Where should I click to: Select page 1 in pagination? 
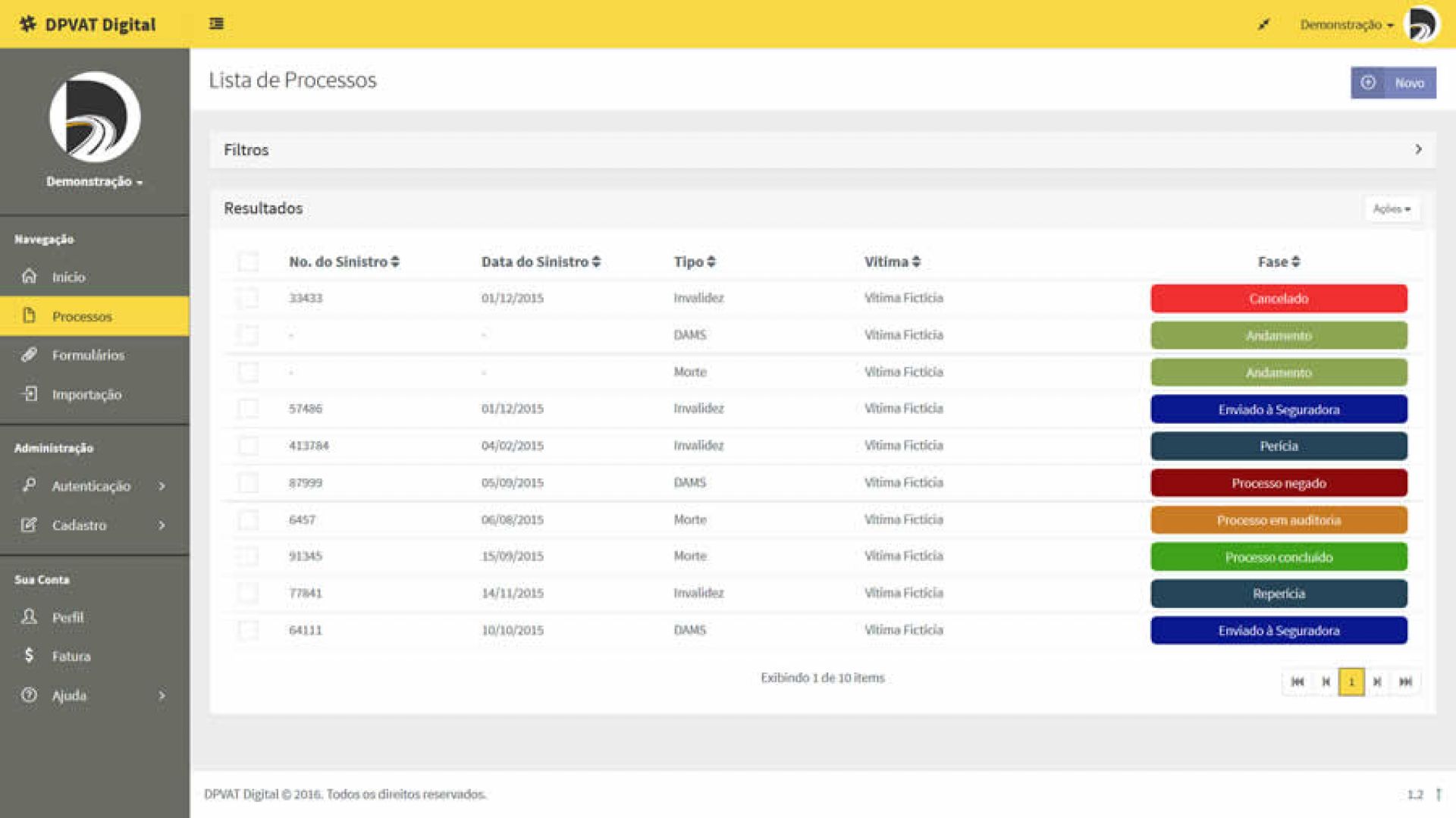point(1351,682)
